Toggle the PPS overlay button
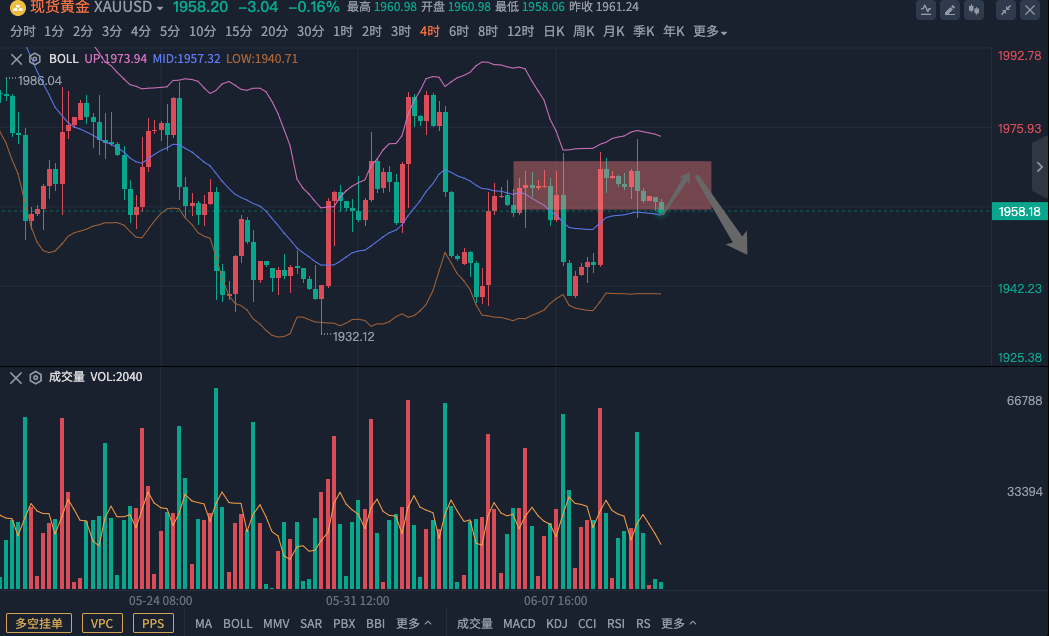The image size is (1049, 636). click(153, 623)
